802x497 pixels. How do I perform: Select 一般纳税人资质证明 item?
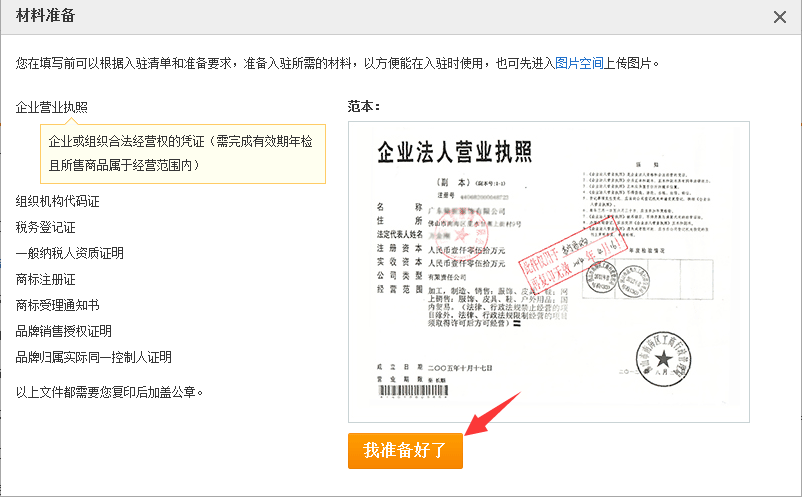[x=70, y=253]
